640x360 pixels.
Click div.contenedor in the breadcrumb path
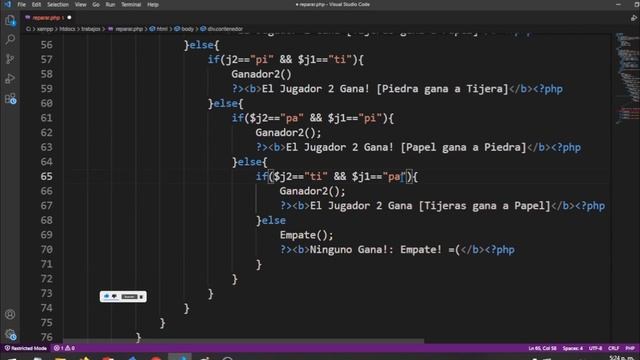point(225,29)
